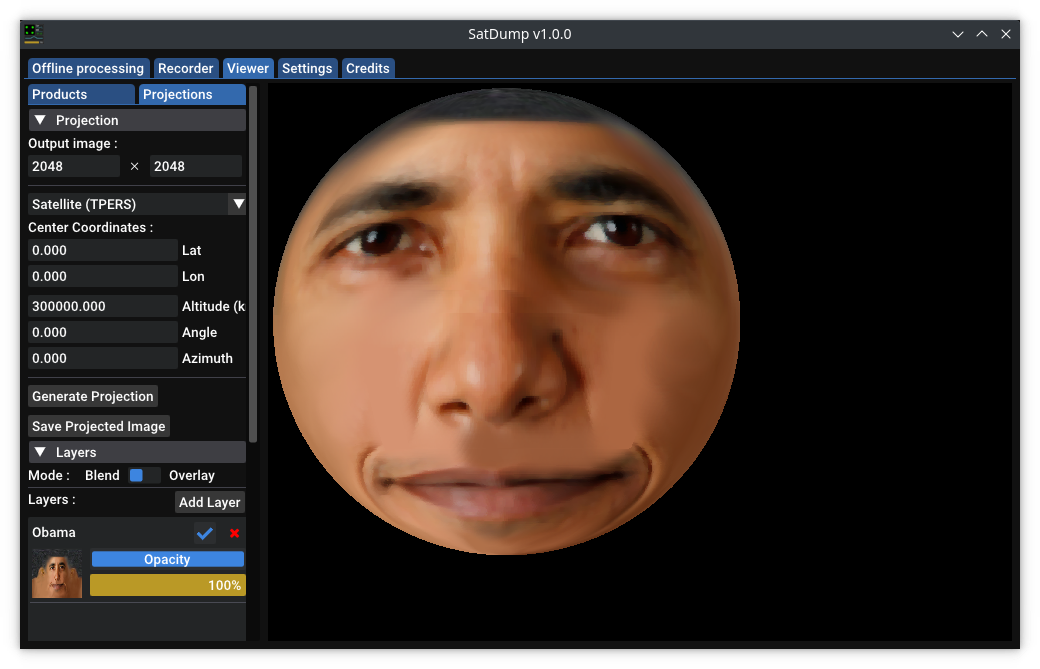Click the 'Blend' mode label
The image size is (1040, 669).
[x=102, y=475]
